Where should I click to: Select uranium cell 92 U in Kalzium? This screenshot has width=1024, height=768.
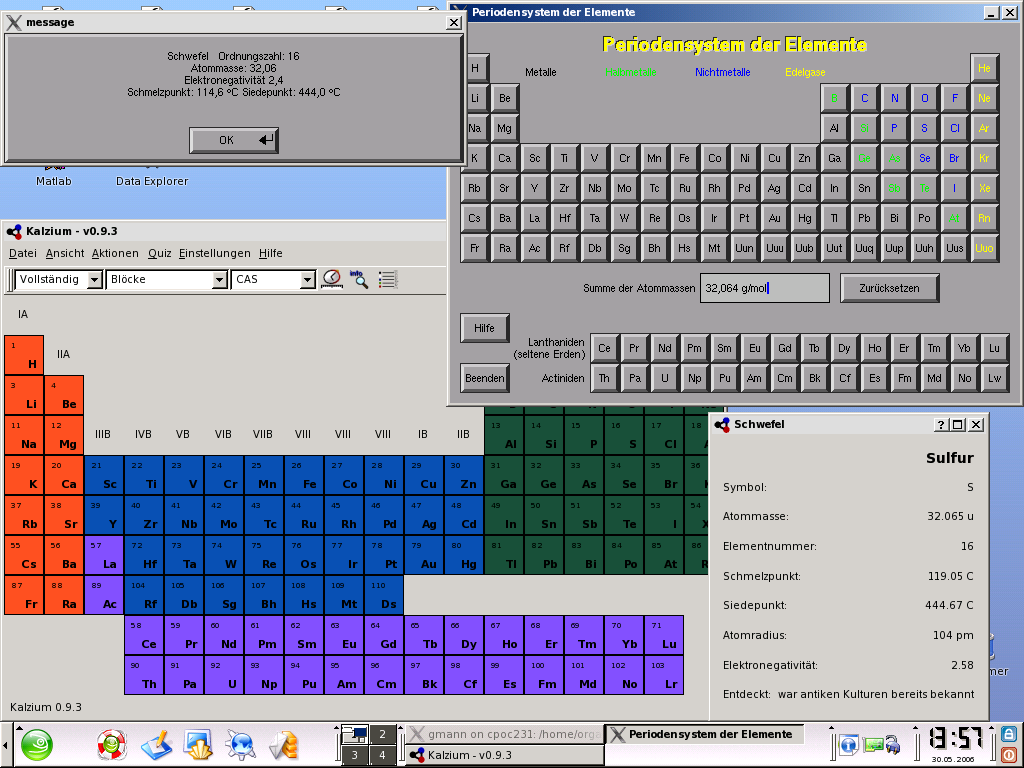tap(223, 675)
